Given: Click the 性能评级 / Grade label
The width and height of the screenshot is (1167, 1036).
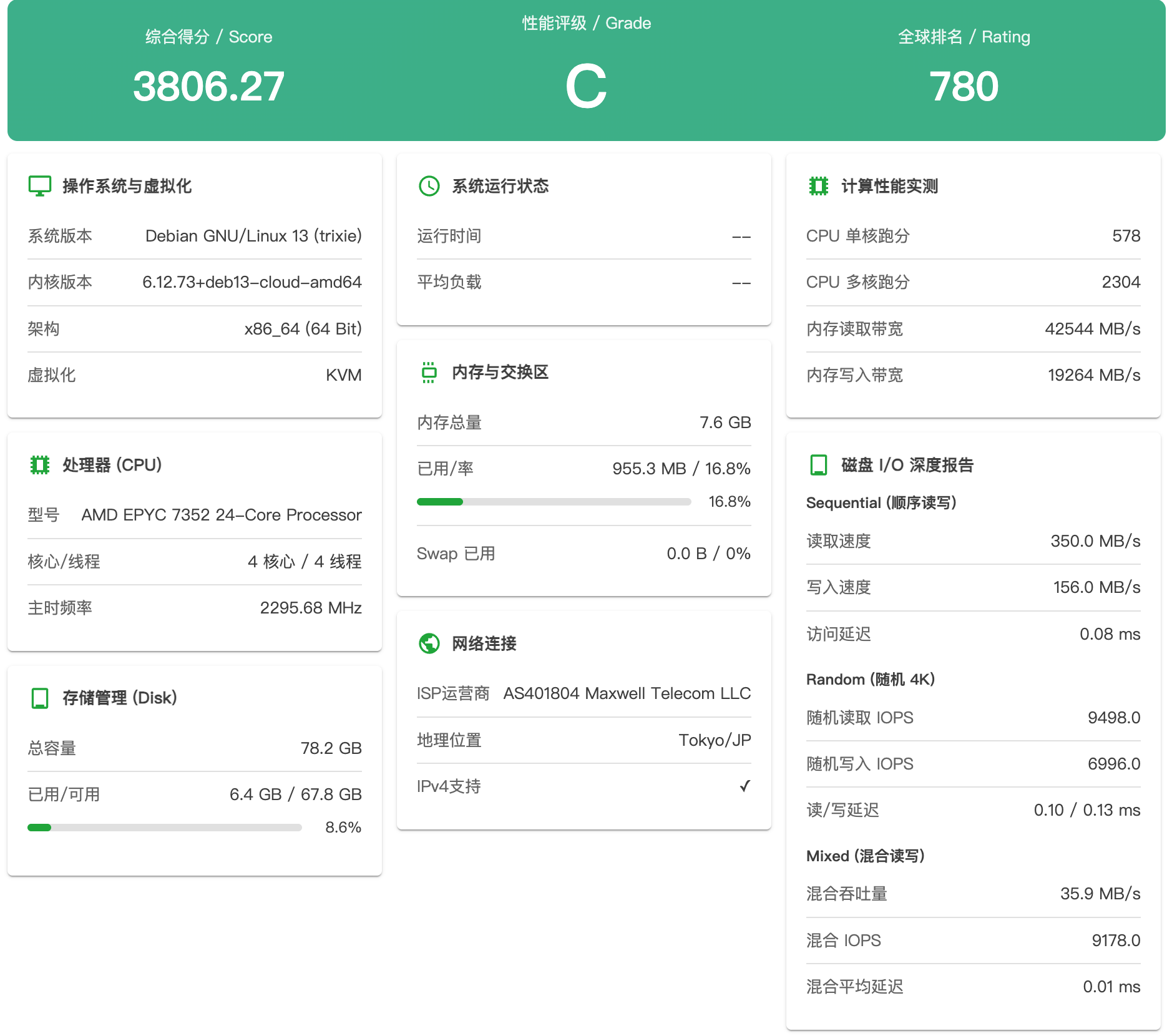Looking at the screenshot, I should pyautogui.click(x=587, y=23).
